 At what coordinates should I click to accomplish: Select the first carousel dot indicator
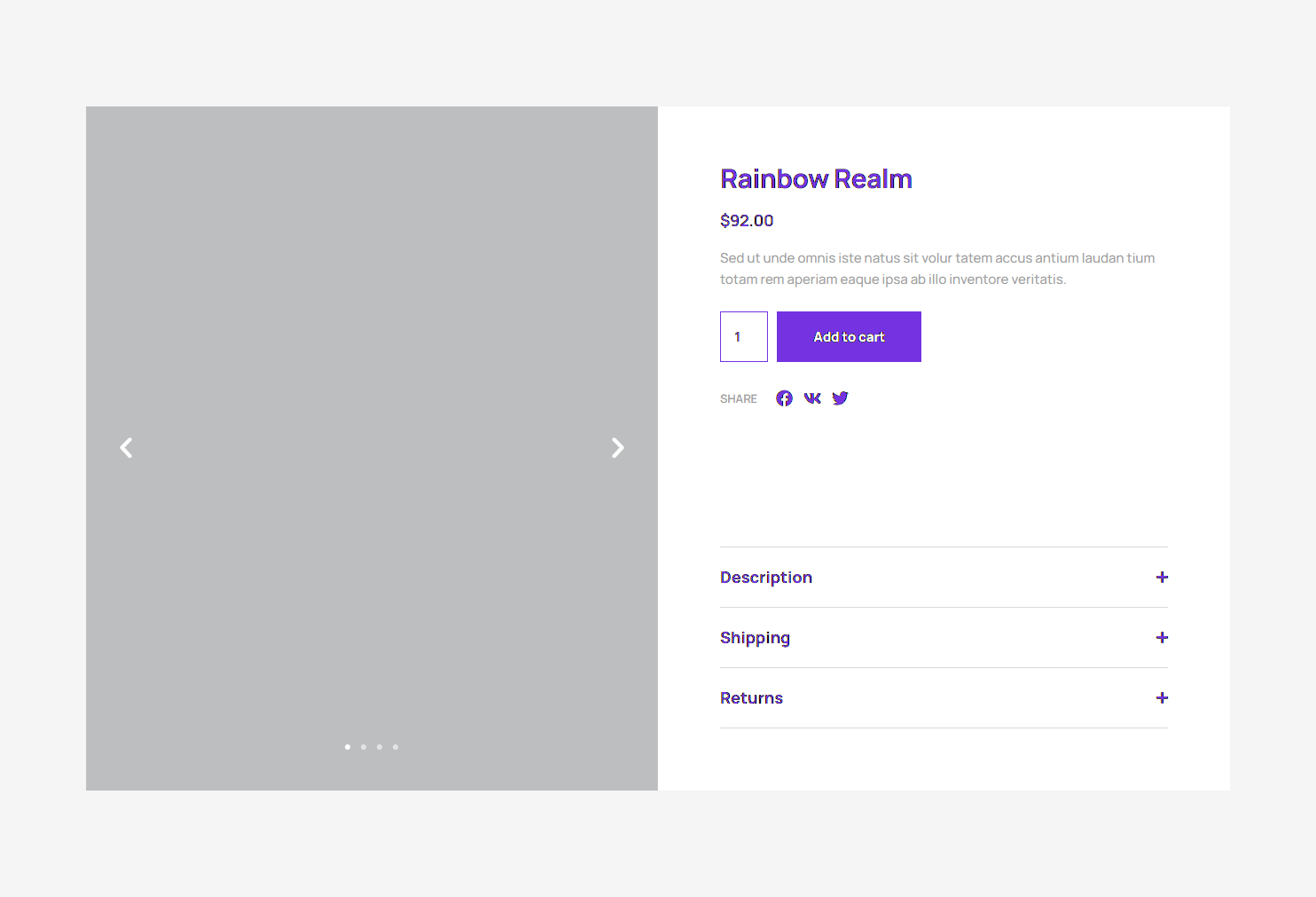348,747
